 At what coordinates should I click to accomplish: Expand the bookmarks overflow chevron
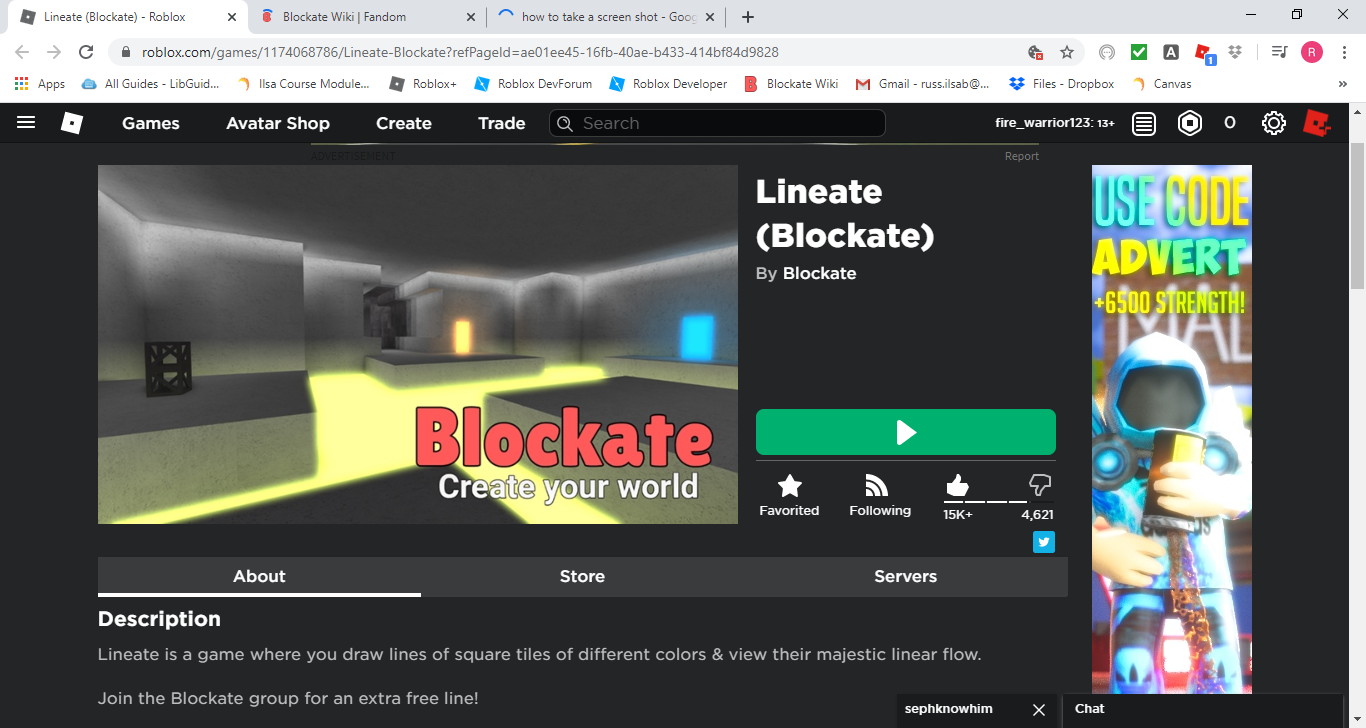1343,84
